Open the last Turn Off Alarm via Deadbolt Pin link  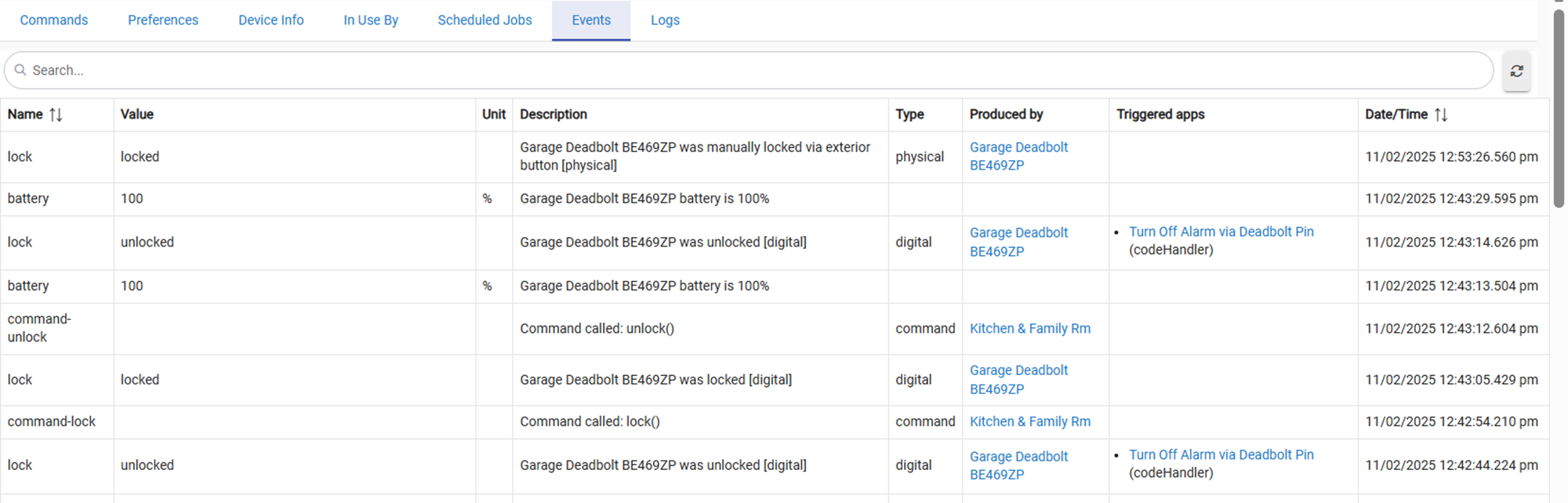1221,455
